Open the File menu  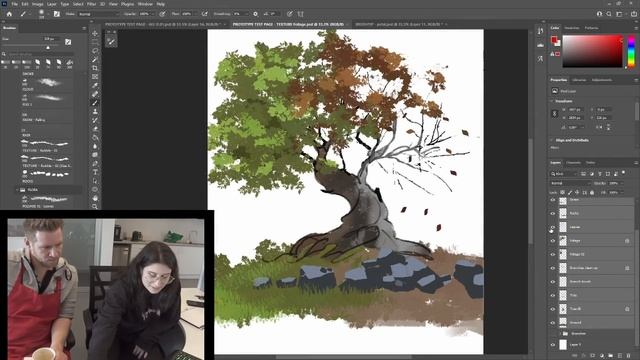pyautogui.click(x=14, y=4)
